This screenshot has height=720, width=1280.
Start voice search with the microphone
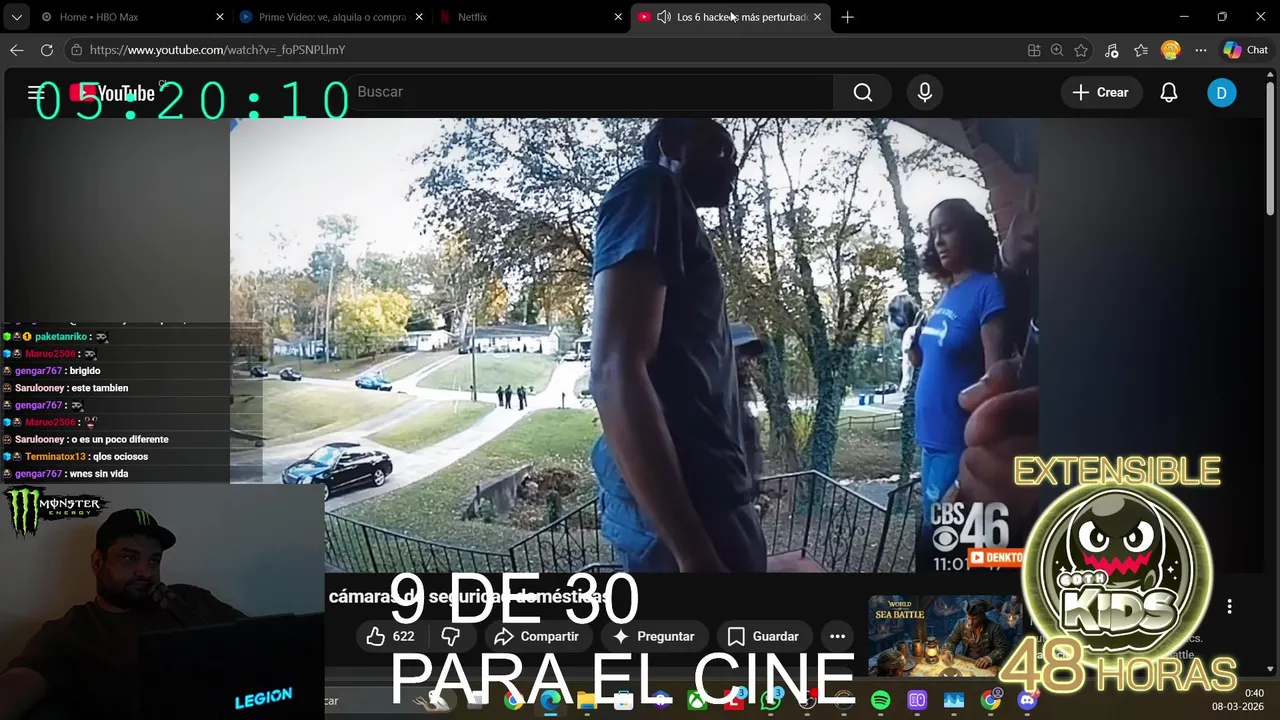click(925, 92)
